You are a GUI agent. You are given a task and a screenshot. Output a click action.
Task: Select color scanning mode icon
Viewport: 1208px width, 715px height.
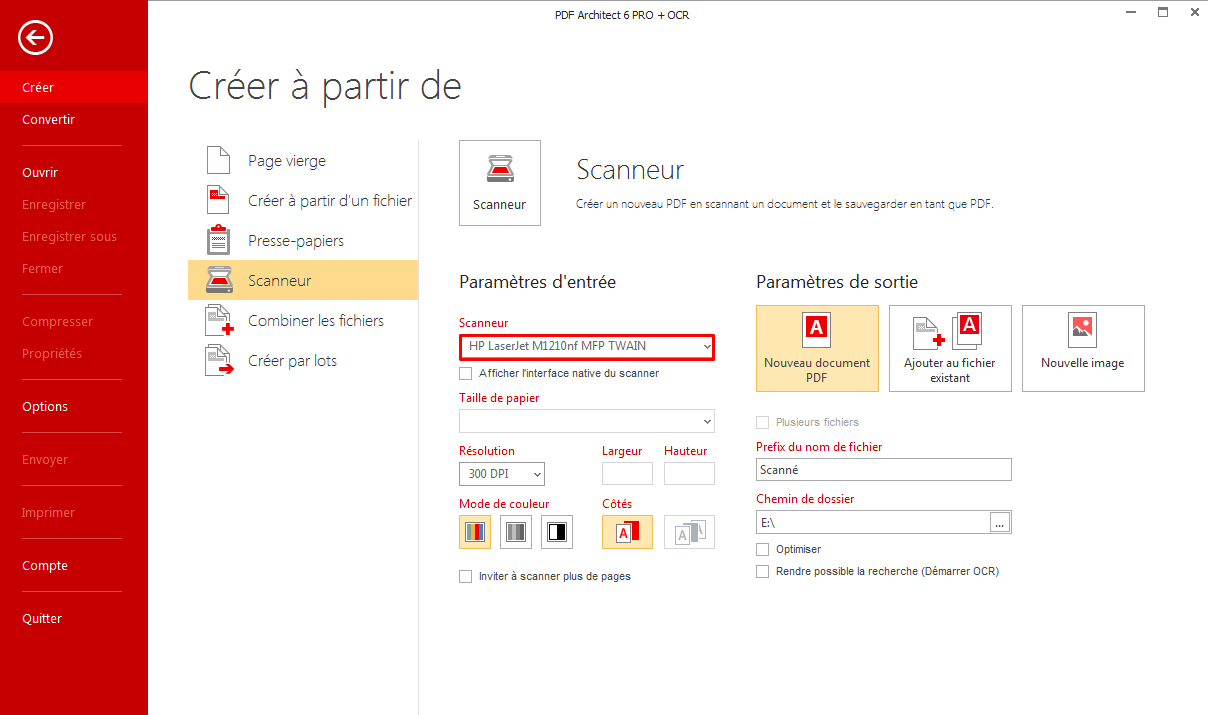pyautogui.click(x=475, y=532)
